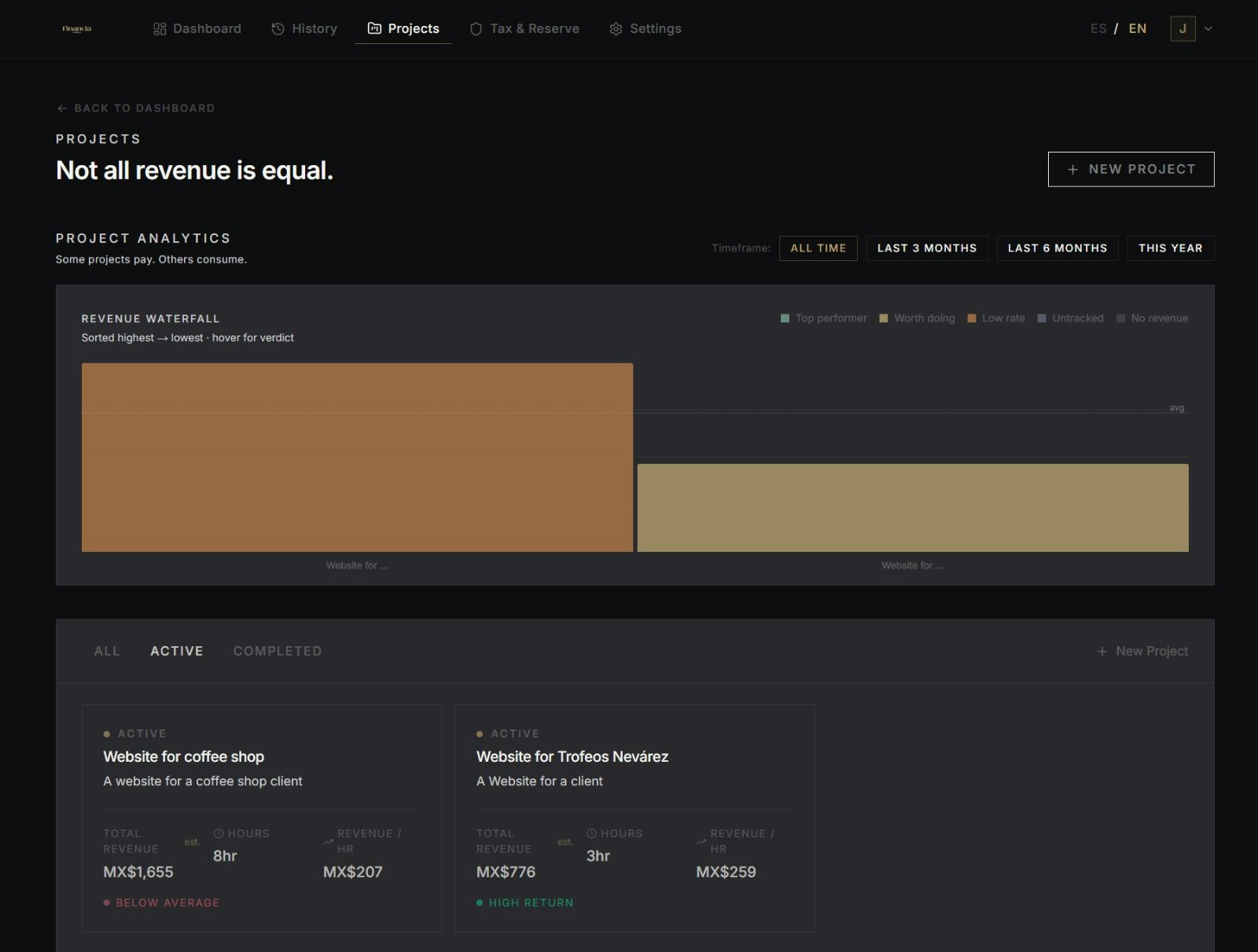Click the plus icon on New Project button

coord(1072,169)
